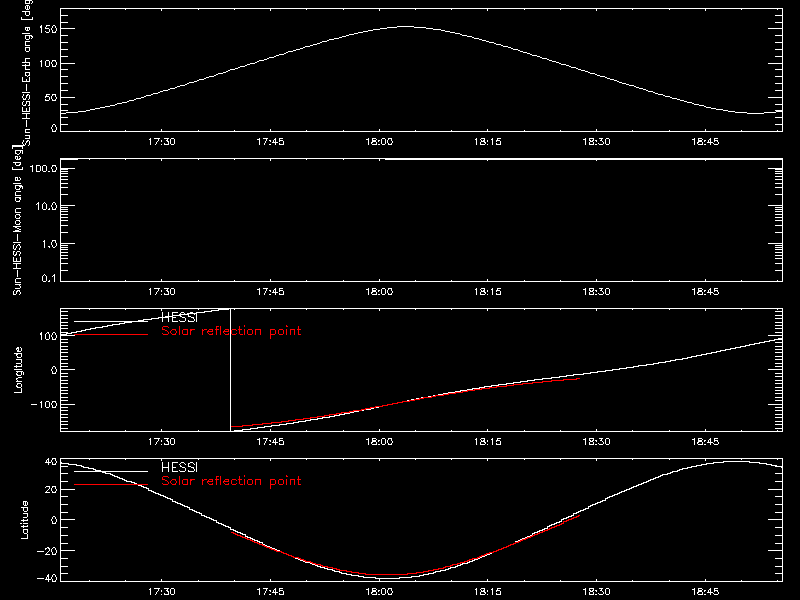Click the white HESSI legend line in Latitude plot
This screenshot has height=600, width=800.
click(x=111, y=471)
